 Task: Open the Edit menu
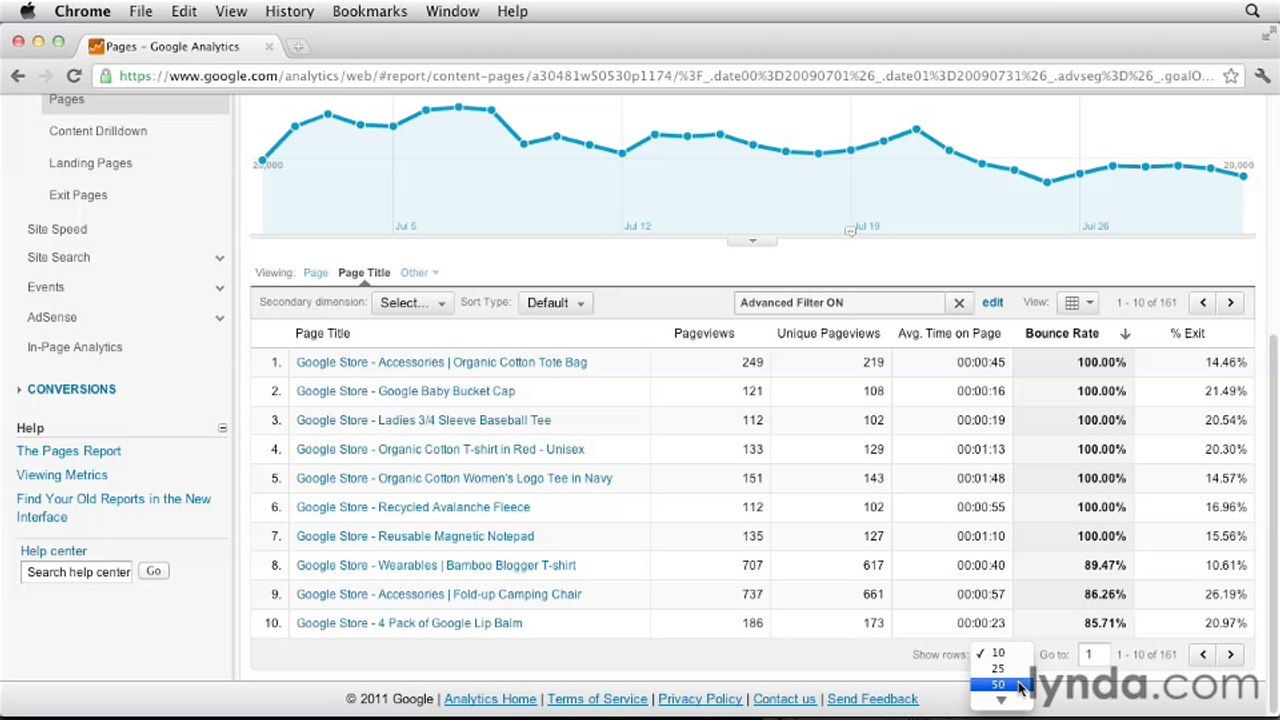183,11
